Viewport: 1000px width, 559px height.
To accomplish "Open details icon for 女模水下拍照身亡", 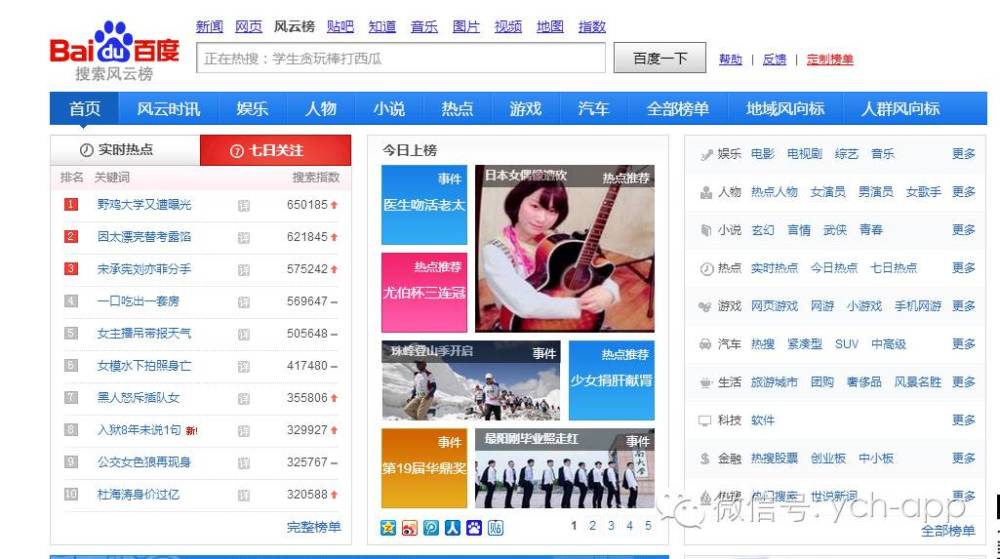I will coord(244,366).
